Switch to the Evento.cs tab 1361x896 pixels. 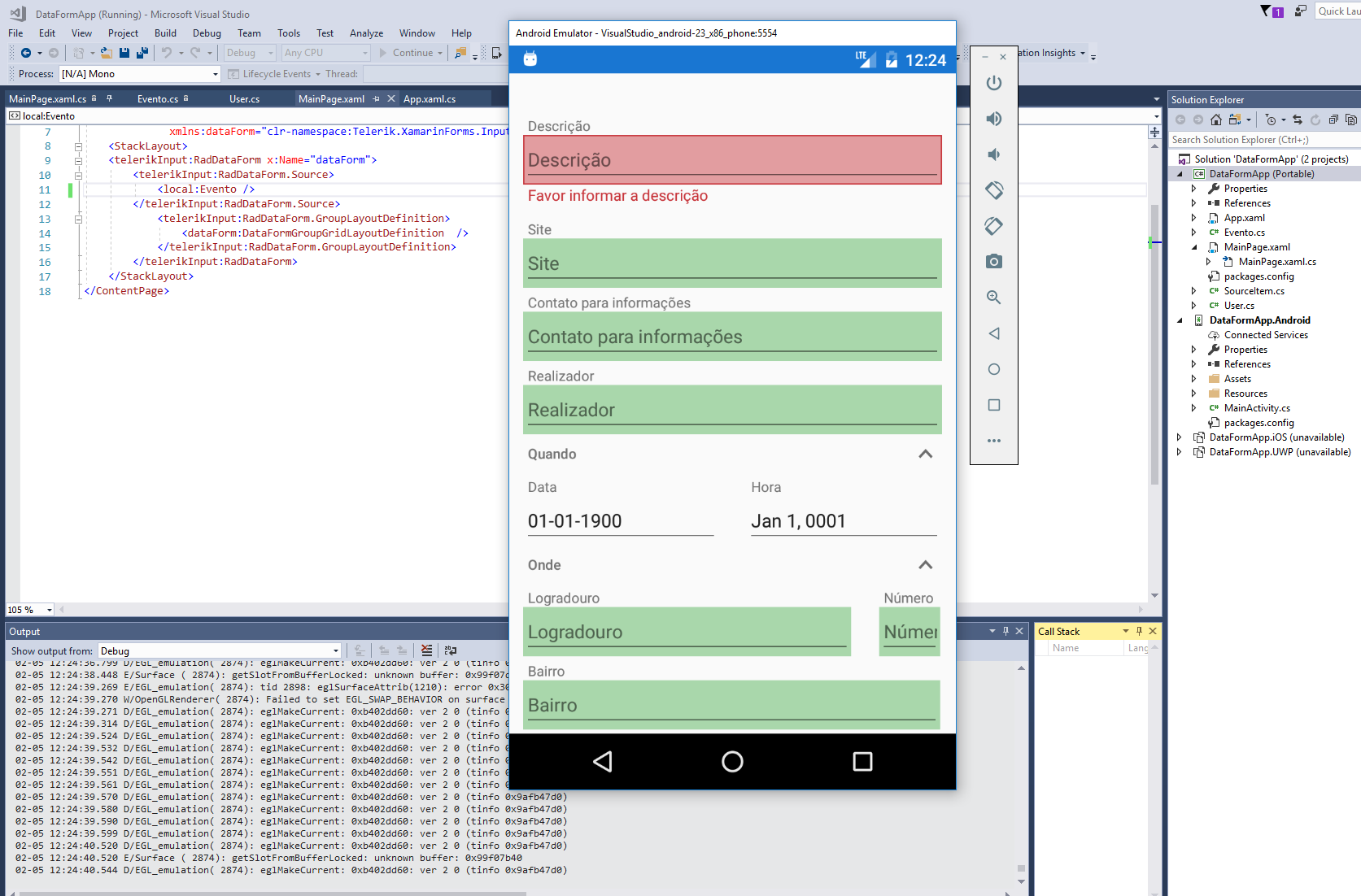[x=157, y=99]
